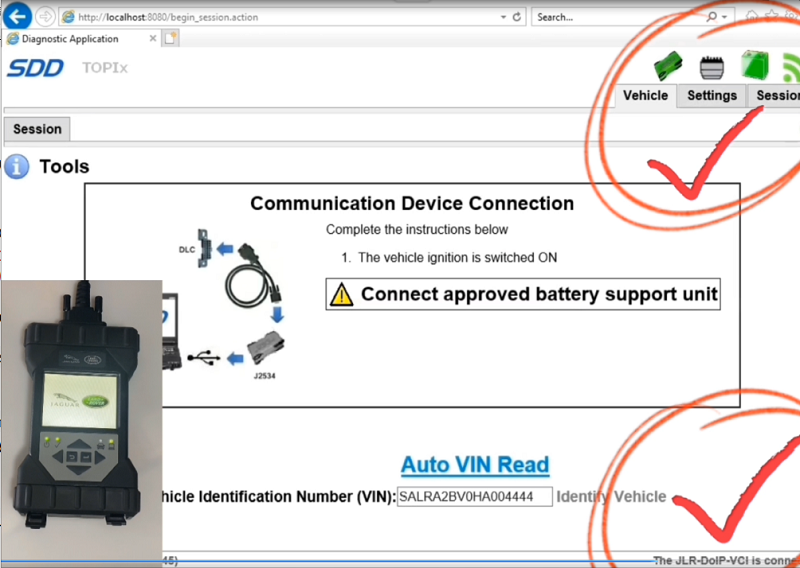Viewport: 800px width, 568px height.
Task: Switch to the Settings tab
Action: [x=712, y=95]
